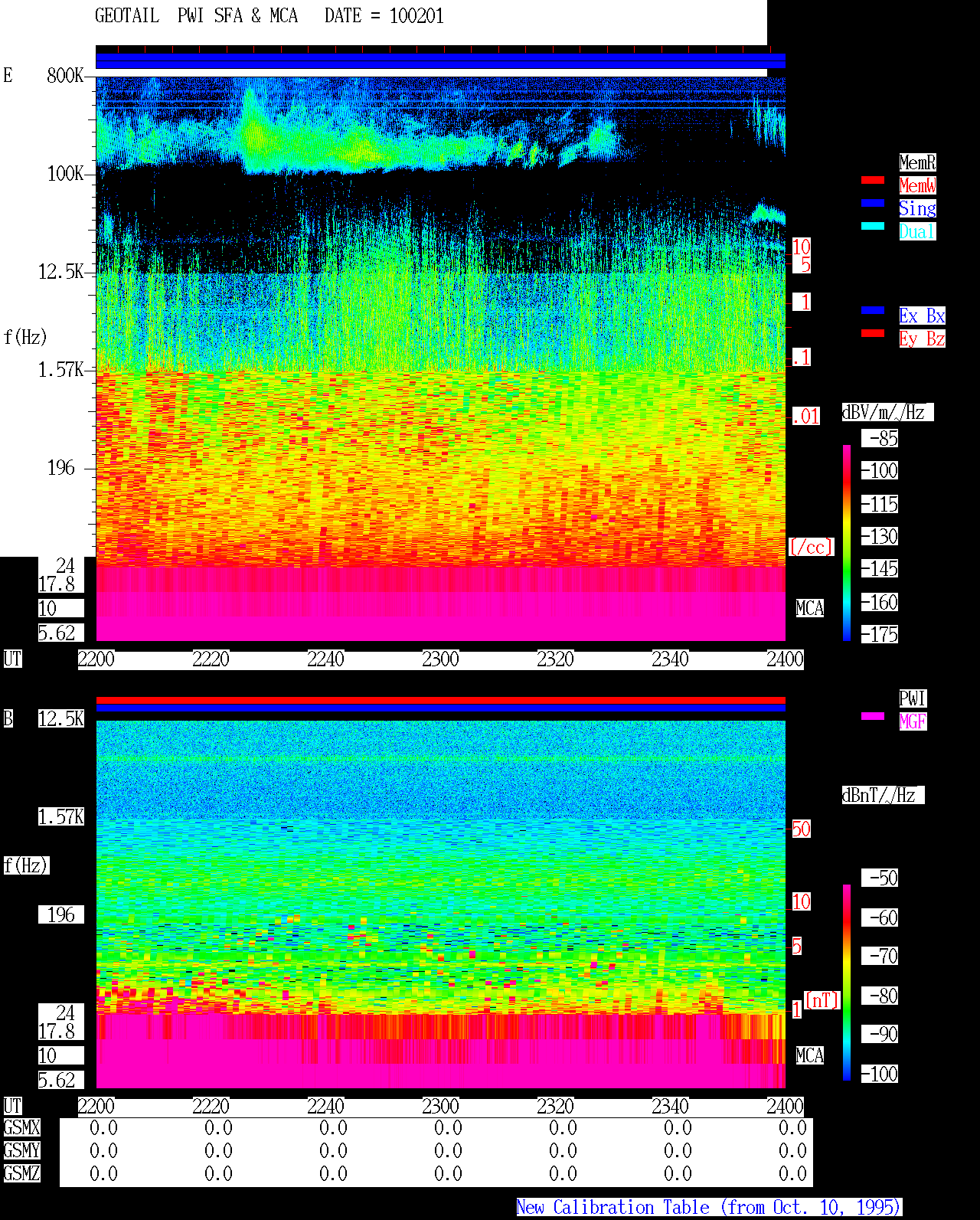This screenshot has height=1220, width=980.
Task: Select the "-70" color scale value
Action: [x=880, y=956]
